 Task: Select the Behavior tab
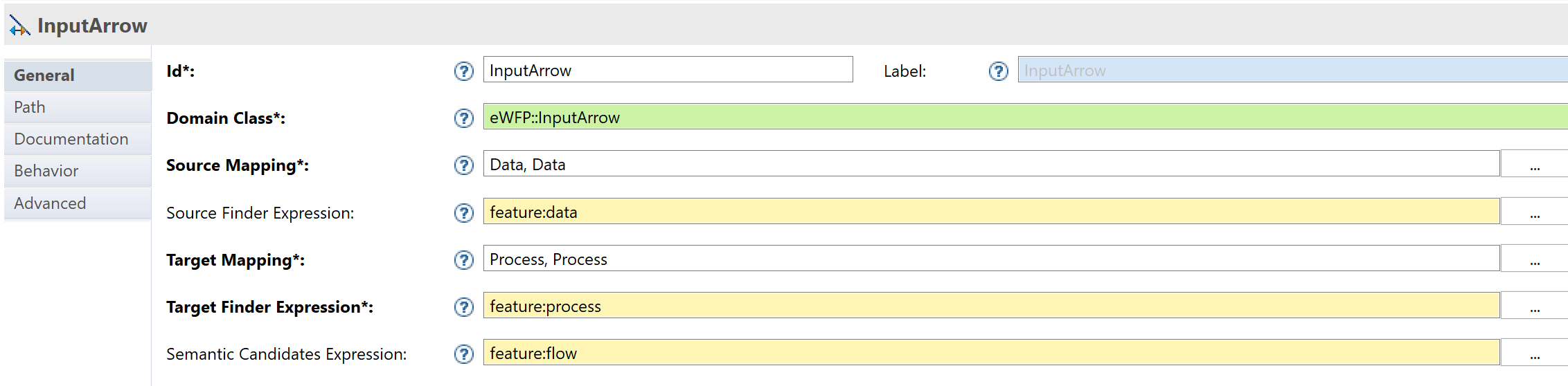pos(78,171)
